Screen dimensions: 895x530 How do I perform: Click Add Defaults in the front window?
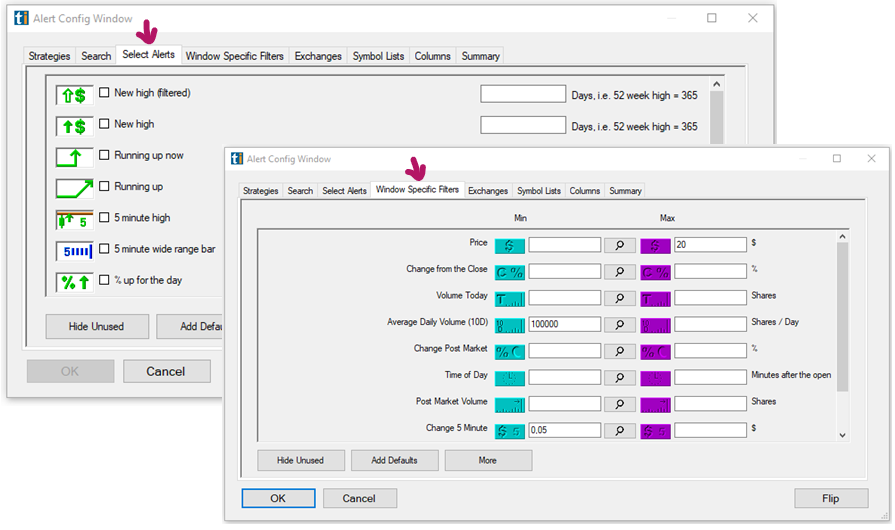coord(394,461)
